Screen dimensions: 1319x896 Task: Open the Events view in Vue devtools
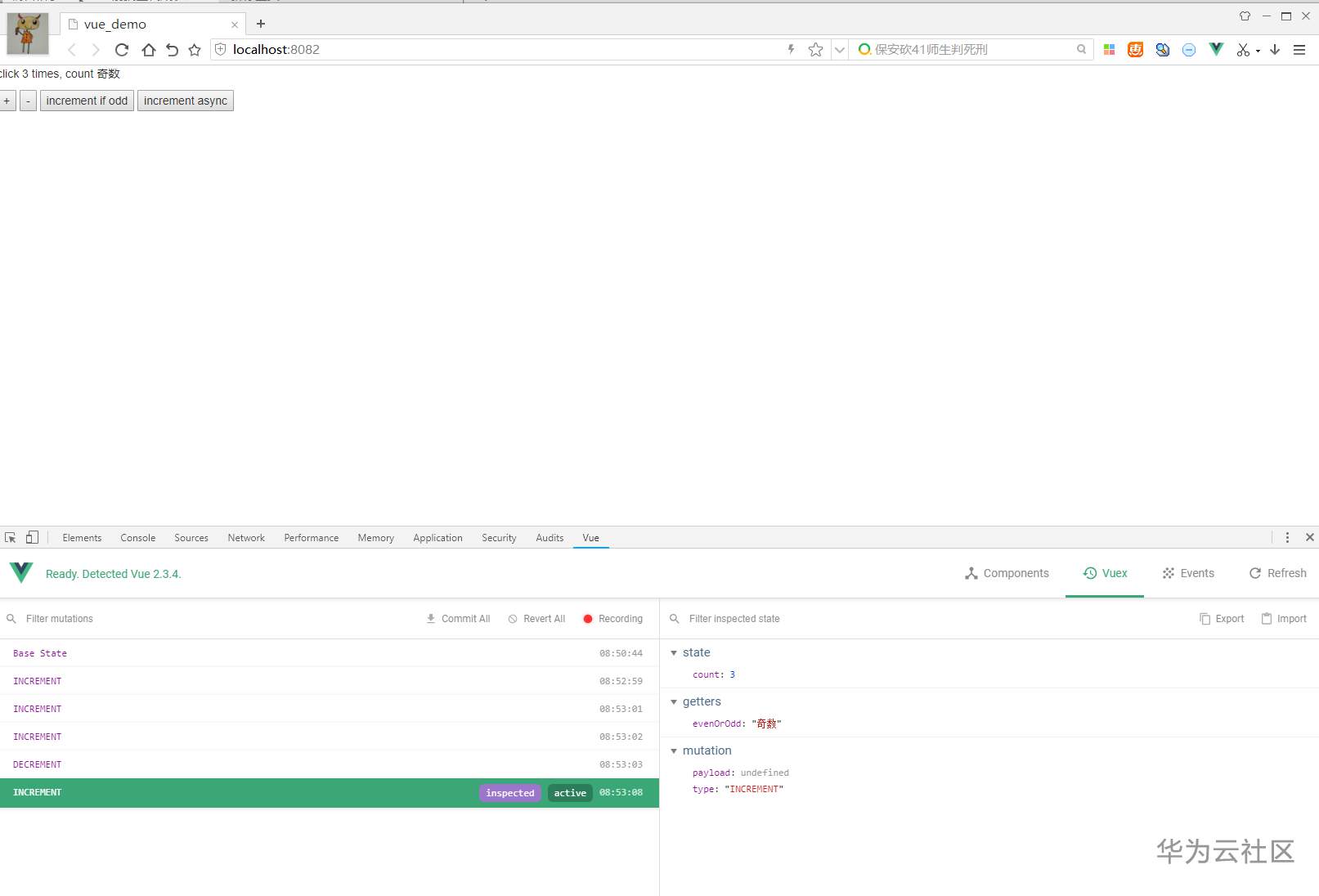click(x=1188, y=573)
